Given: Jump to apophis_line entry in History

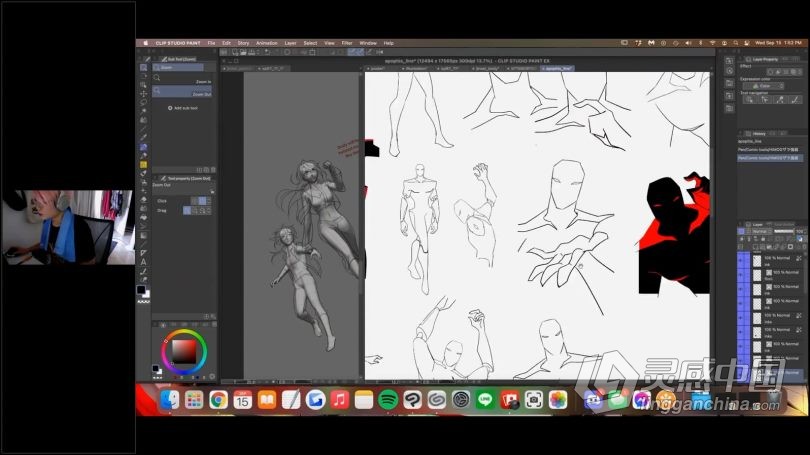Looking at the screenshot, I should 750,142.
